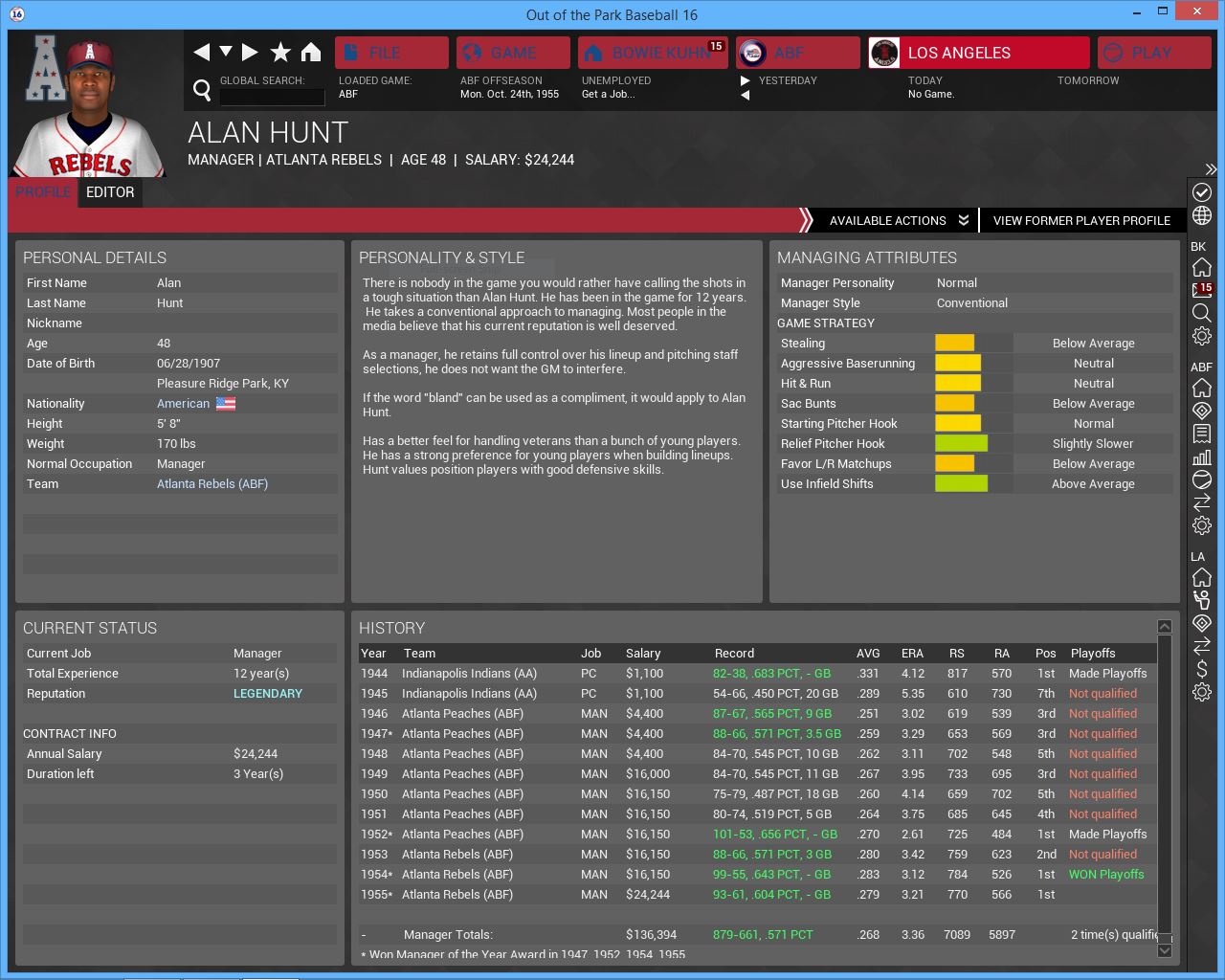Open the ABF section settings gear

coord(1202,525)
